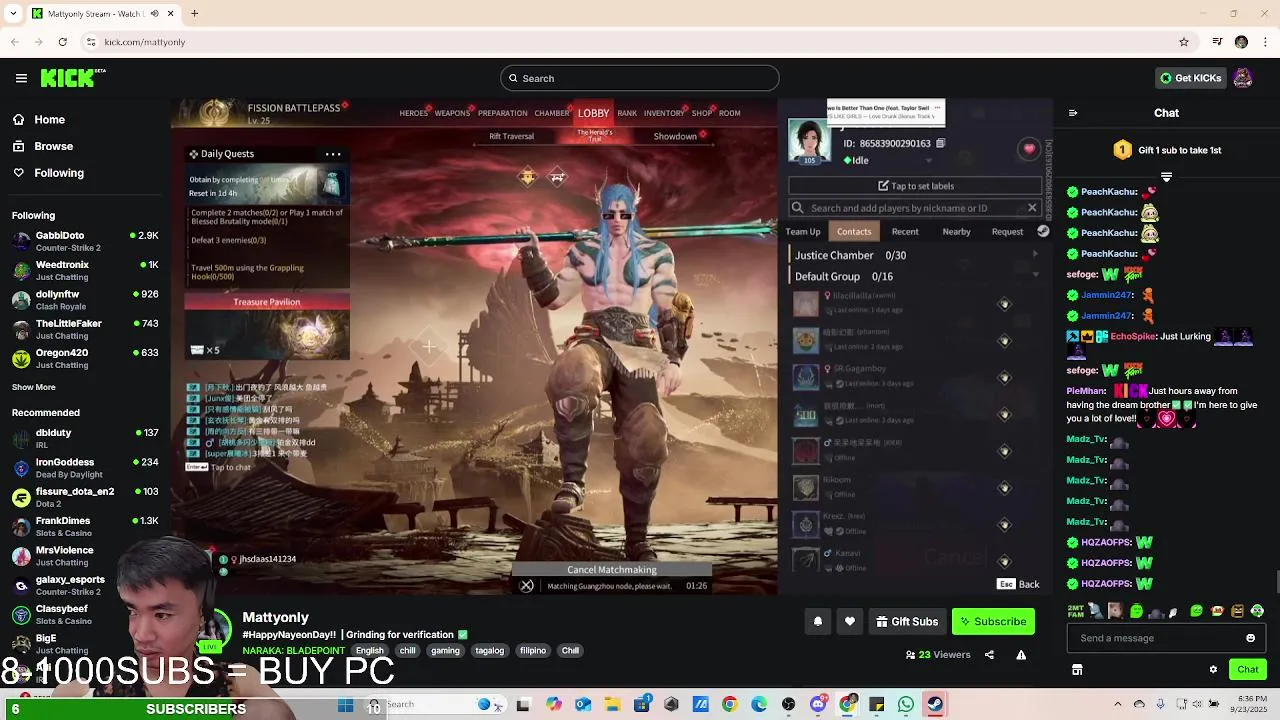Viewport: 1280px width, 720px height.
Task: Click the report warning triangle icon
Action: click(x=1021, y=655)
